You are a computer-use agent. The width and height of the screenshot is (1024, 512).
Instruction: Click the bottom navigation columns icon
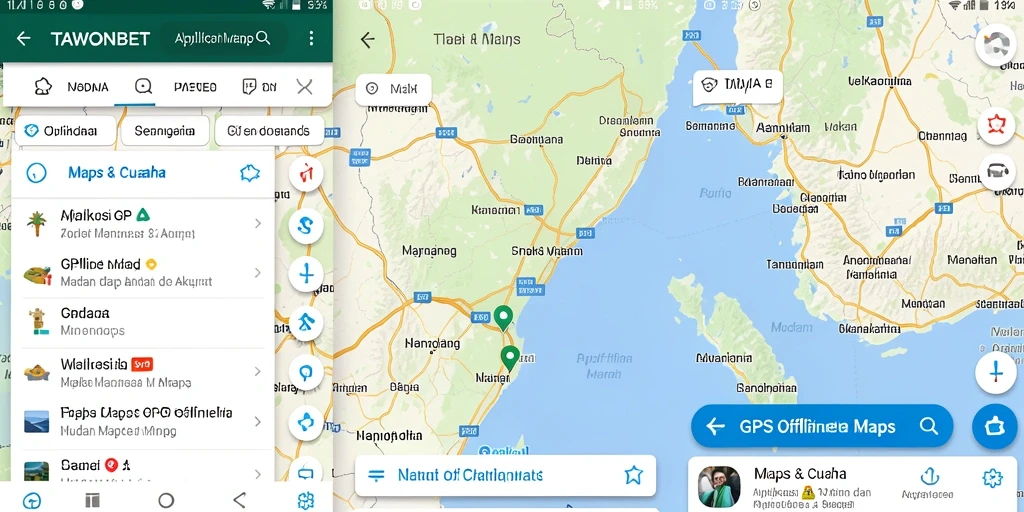tap(93, 500)
